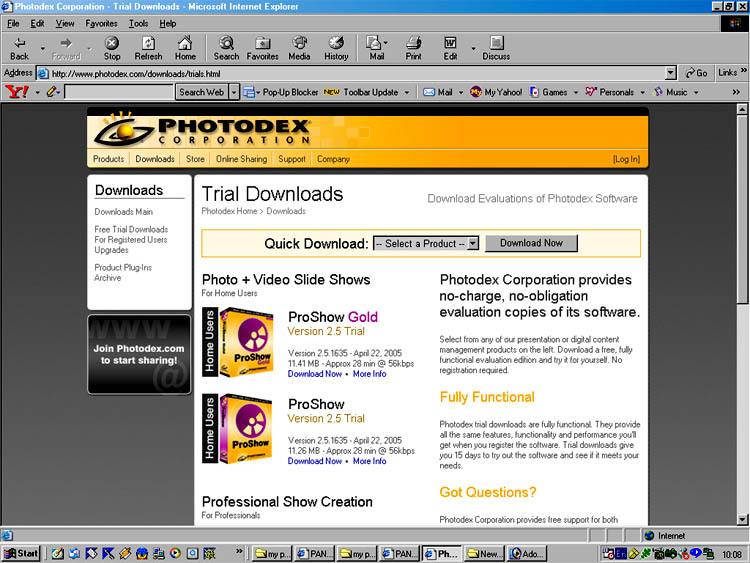The image size is (750, 563).
Task: Open the Tools menu
Action: 138,23
